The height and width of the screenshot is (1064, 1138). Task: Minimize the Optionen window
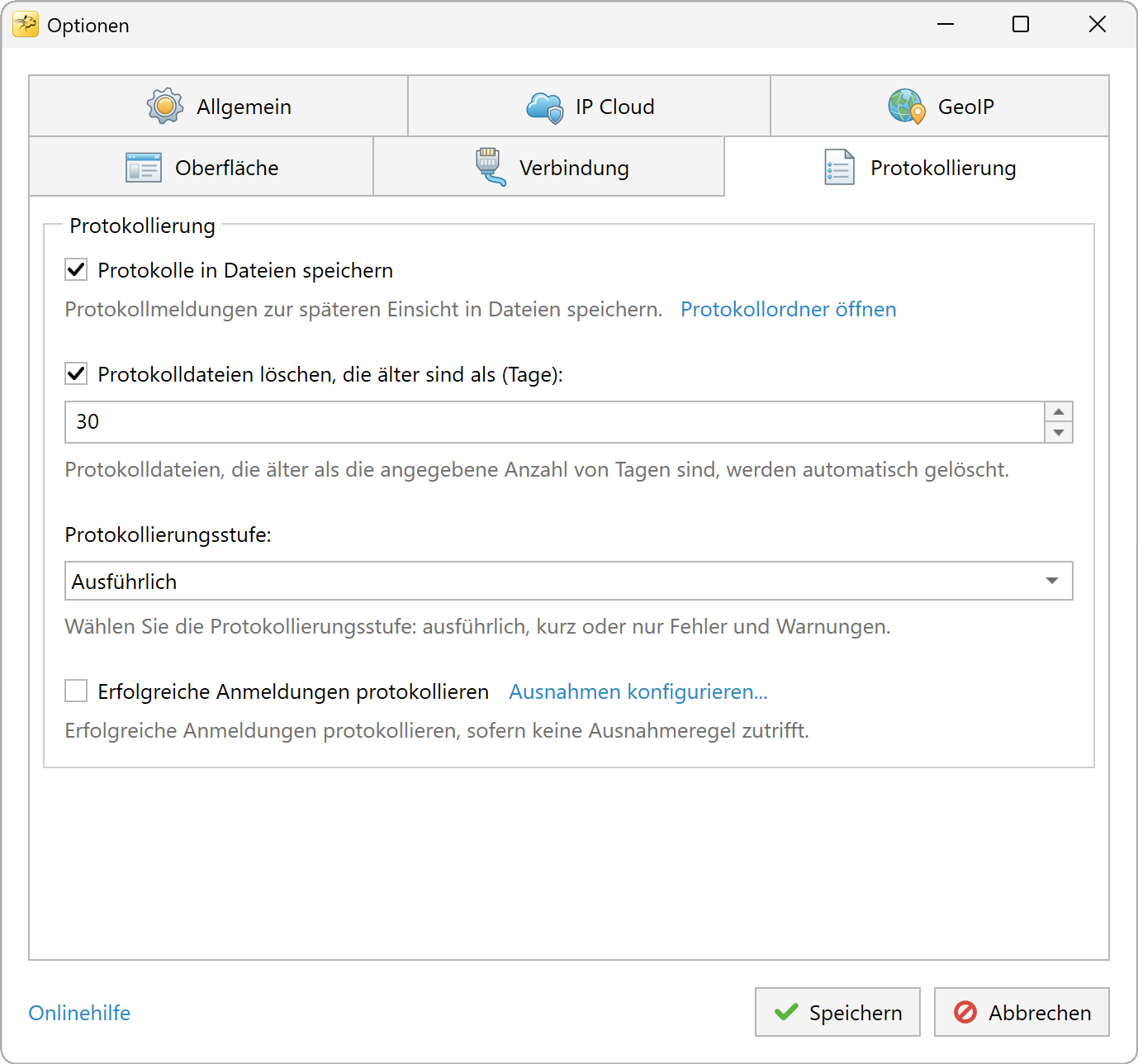click(x=946, y=25)
